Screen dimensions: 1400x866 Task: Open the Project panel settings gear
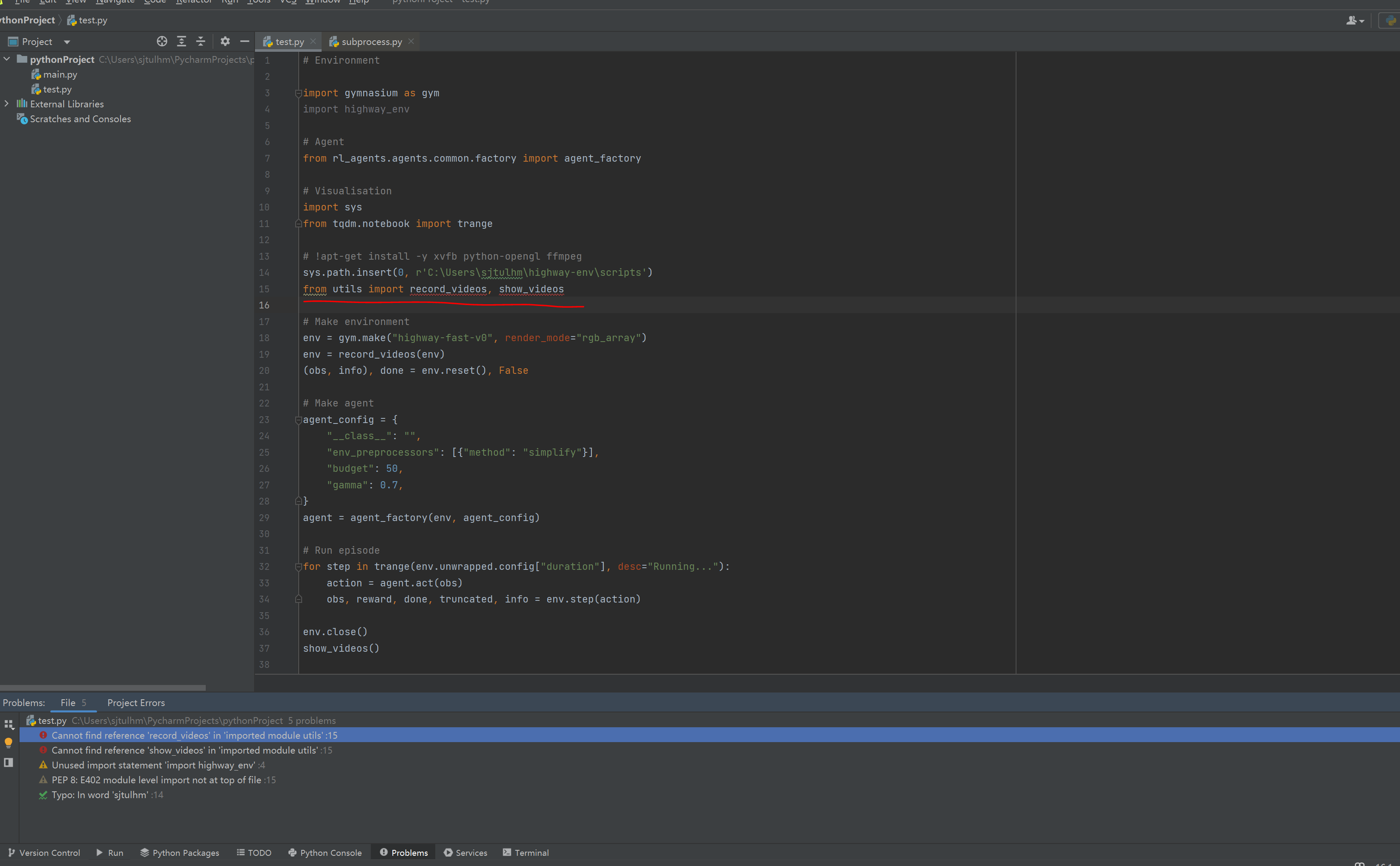coord(225,41)
